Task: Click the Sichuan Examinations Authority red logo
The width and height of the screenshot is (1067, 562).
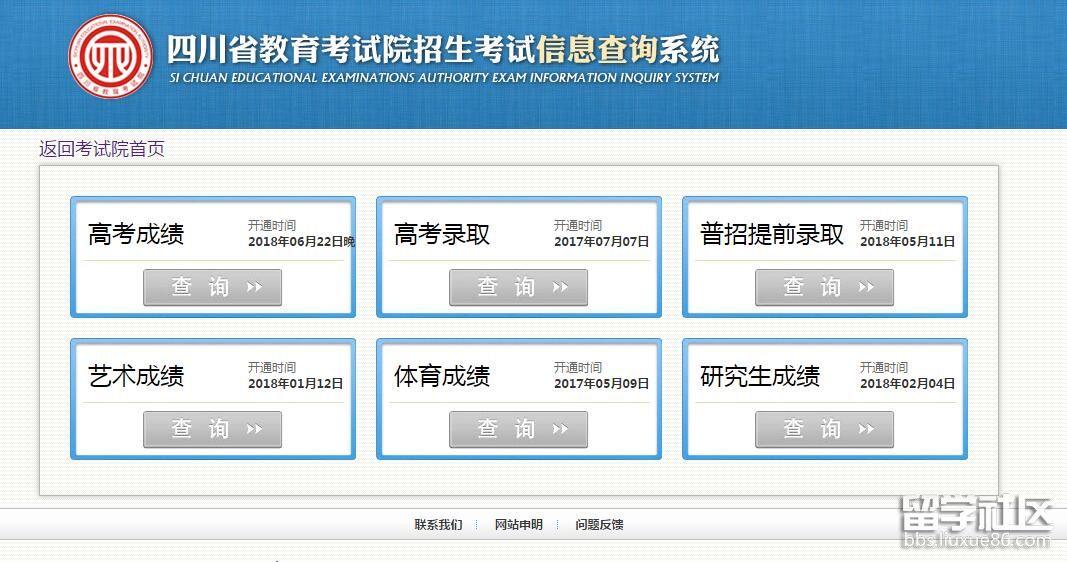Action: (x=111, y=56)
